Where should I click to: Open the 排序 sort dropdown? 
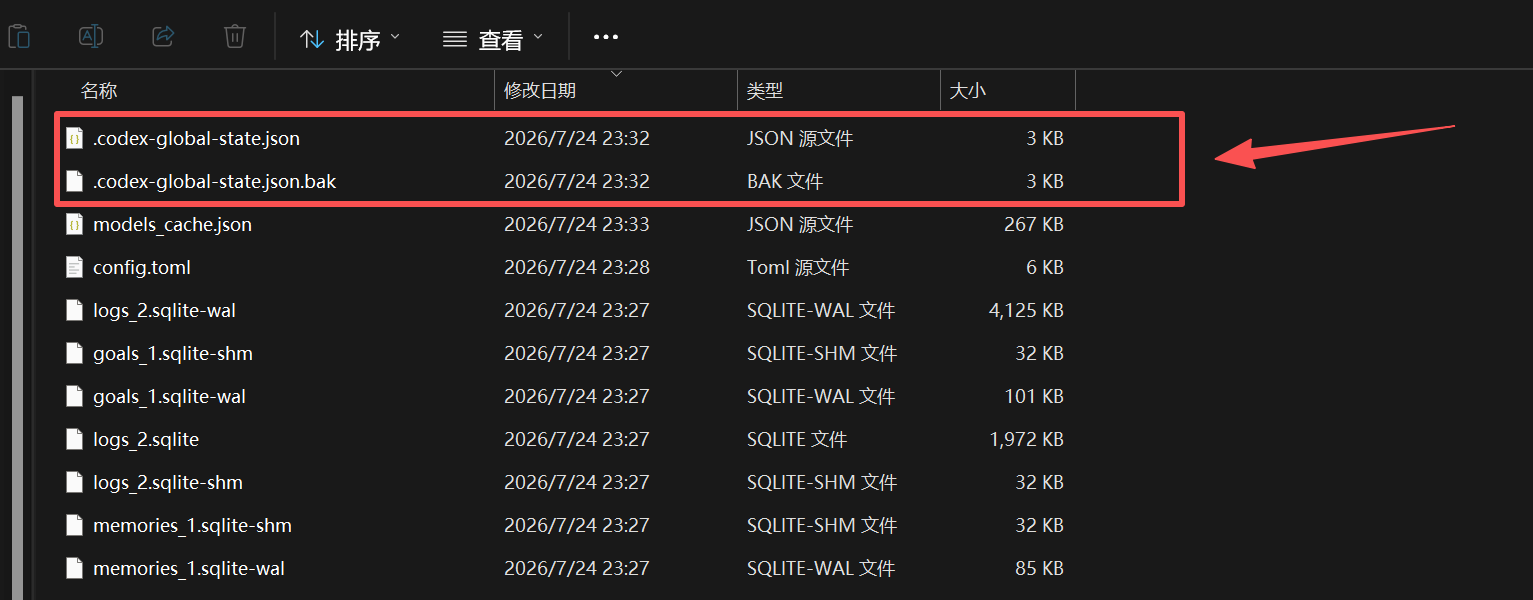[x=350, y=39]
